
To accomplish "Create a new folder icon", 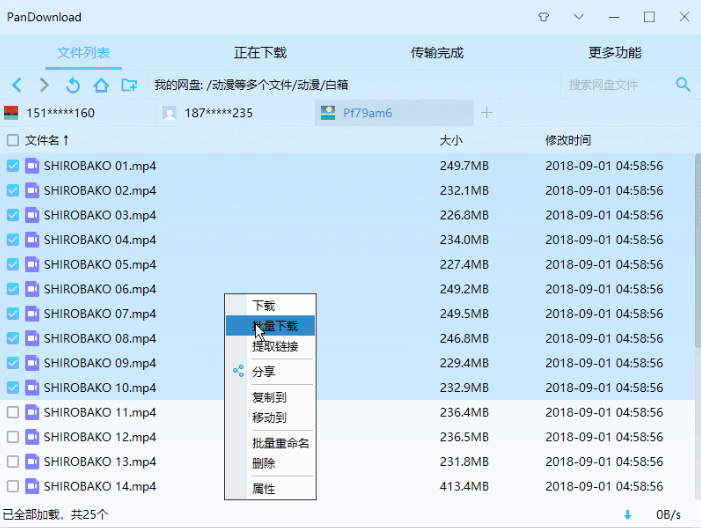I will click(129, 84).
